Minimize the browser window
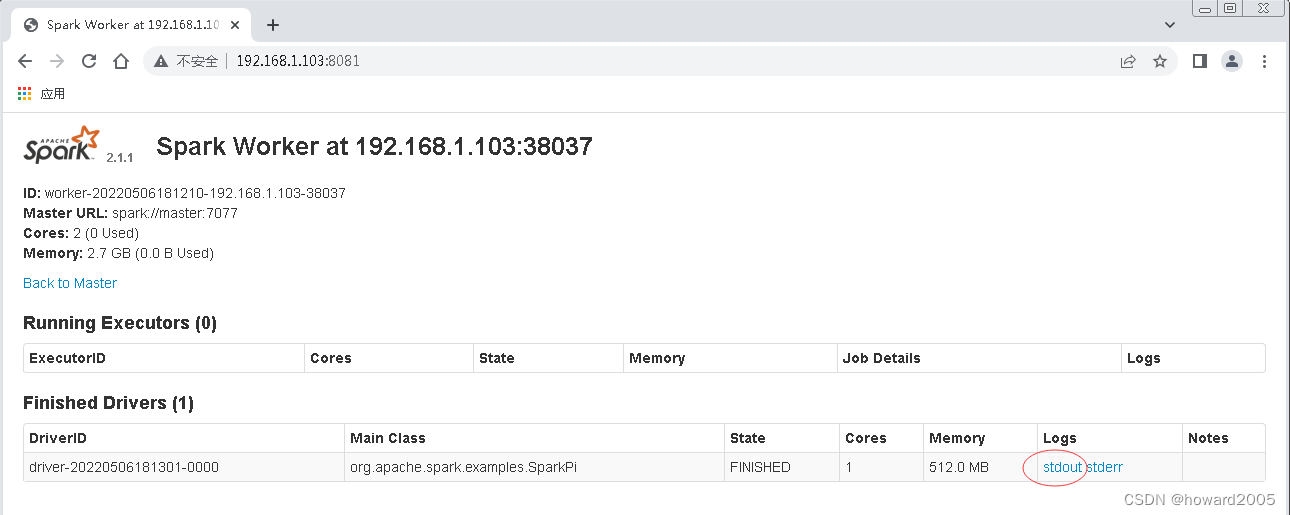The width and height of the screenshot is (1290, 515). (x=1206, y=8)
